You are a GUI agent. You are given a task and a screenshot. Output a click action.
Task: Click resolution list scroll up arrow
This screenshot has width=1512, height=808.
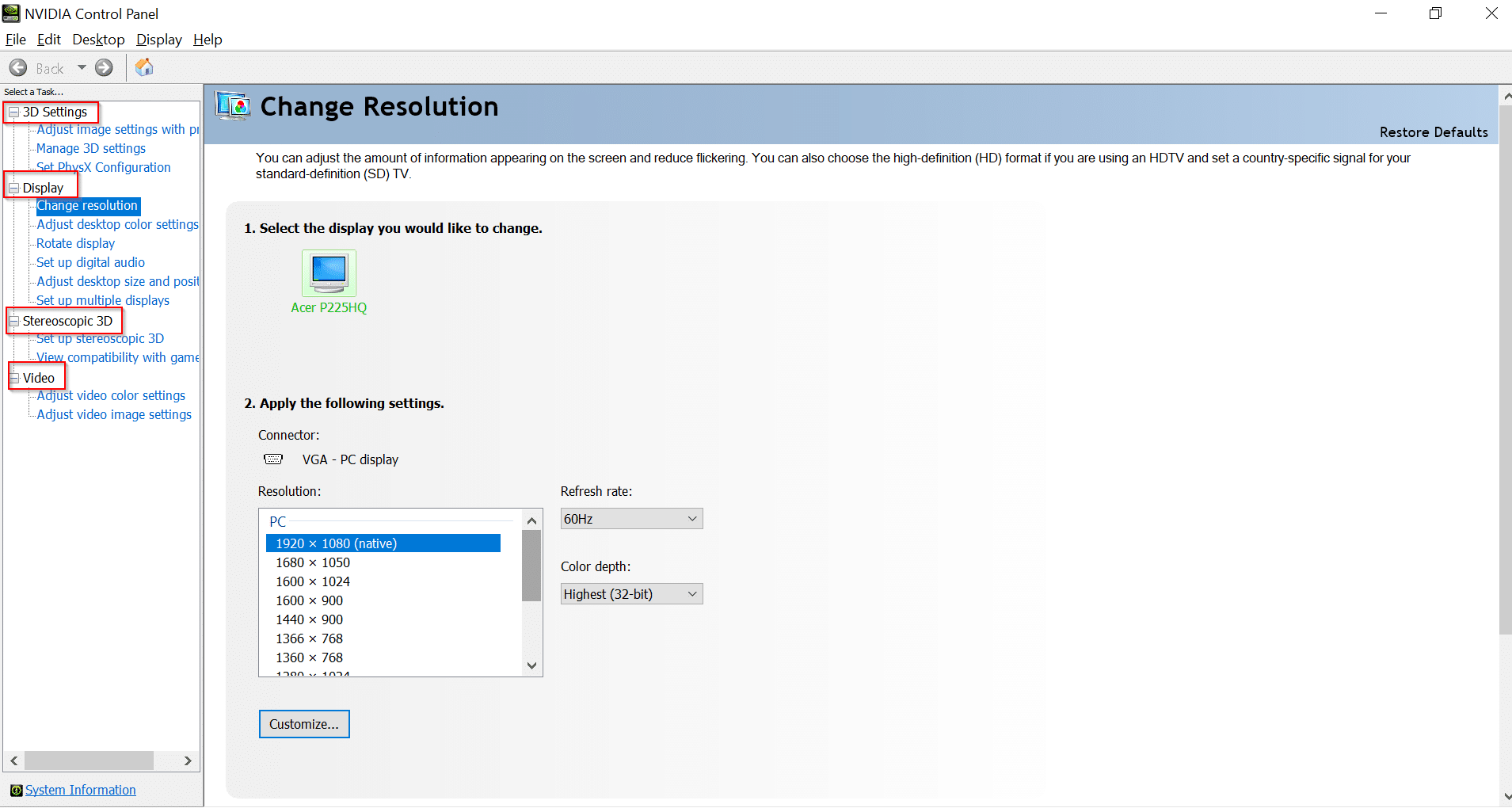tap(532, 520)
